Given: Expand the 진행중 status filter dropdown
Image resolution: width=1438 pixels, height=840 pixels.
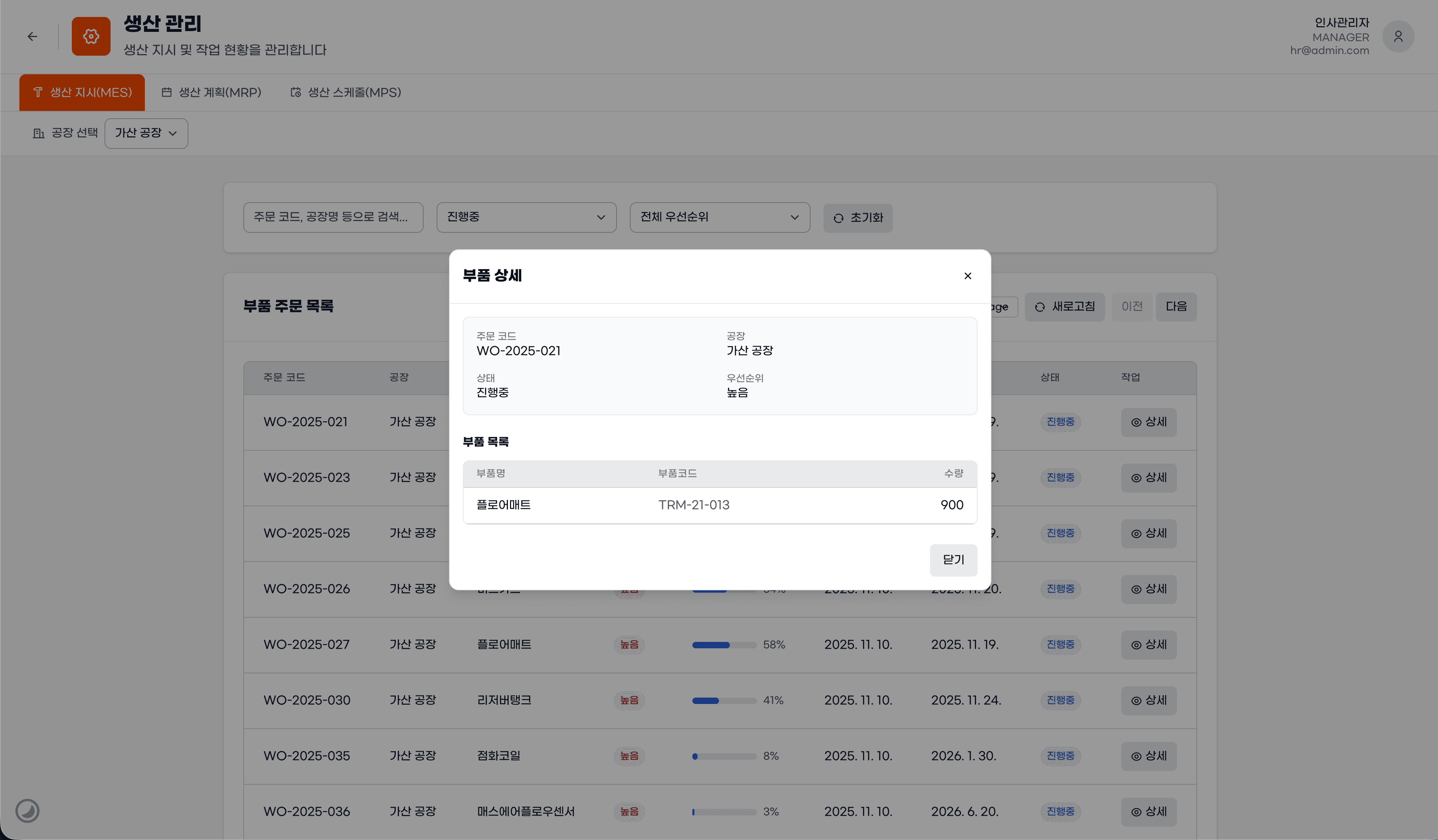Looking at the screenshot, I should (x=526, y=217).
